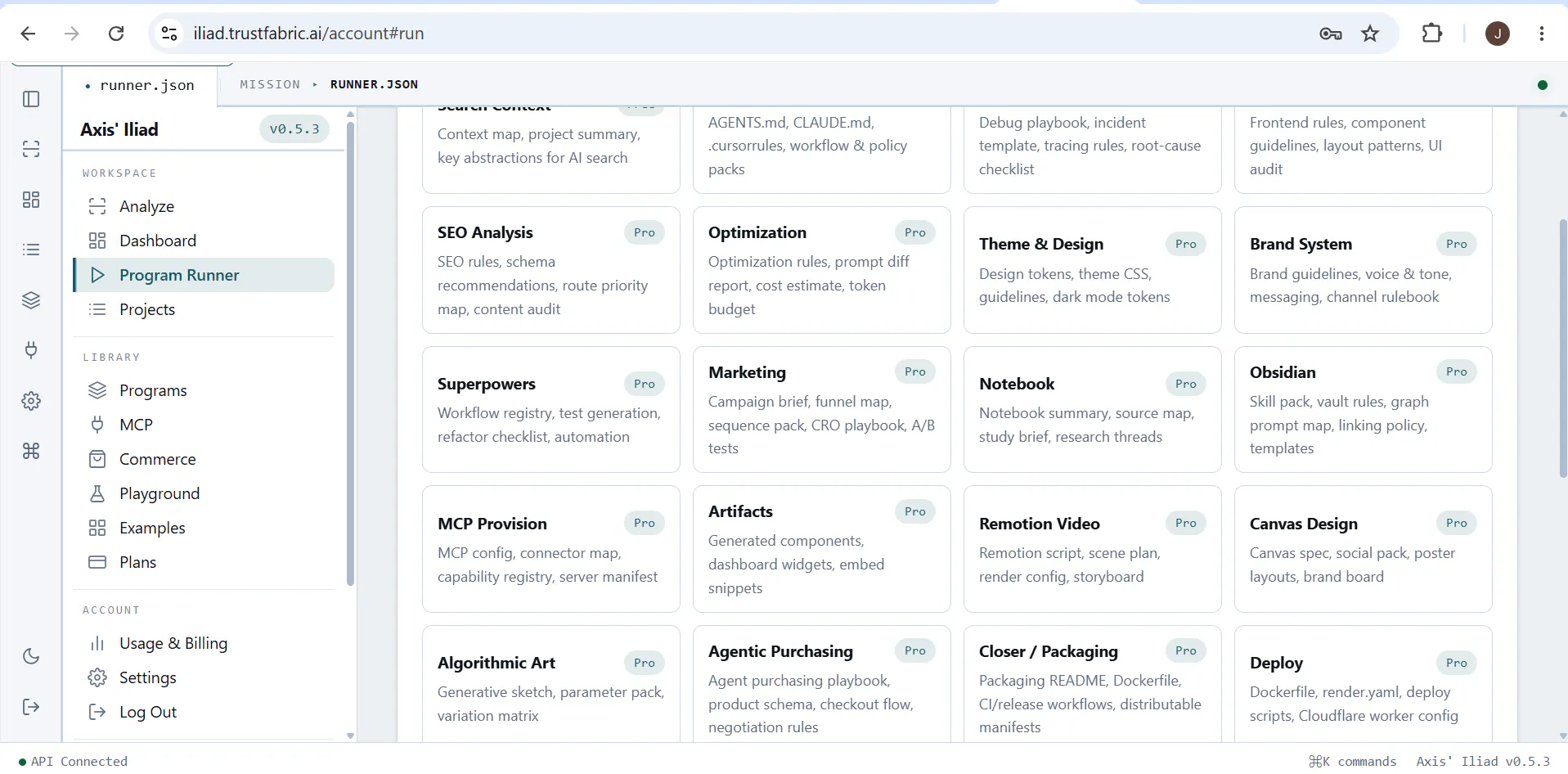Toggle dark mode with the moon icon
Viewport: 1568px width, 774px height.
pyautogui.click(x=31, y=656)
